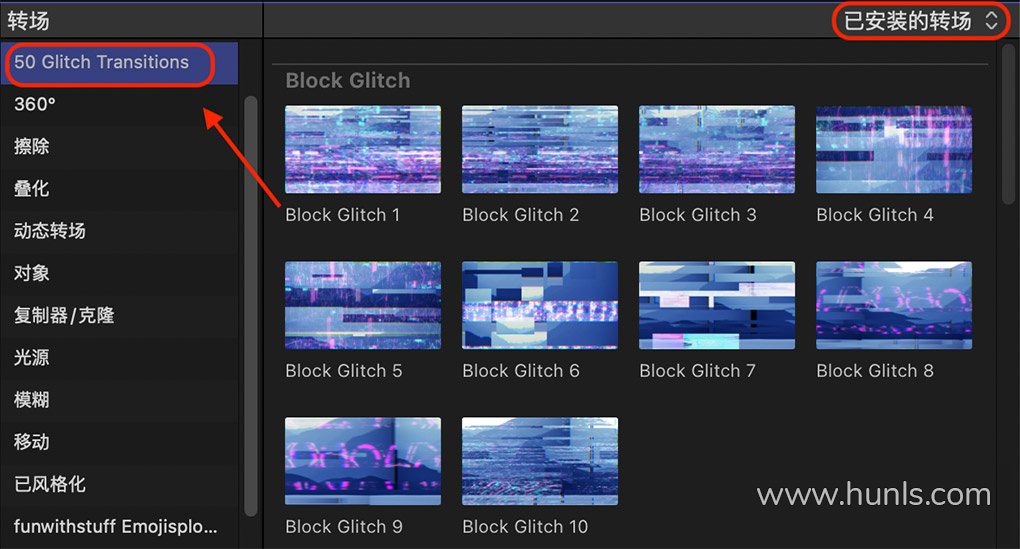This screenshot has width=1020, height=549.
Task: Click the Block Glitch 3 label text
Action: click(698, 215)
